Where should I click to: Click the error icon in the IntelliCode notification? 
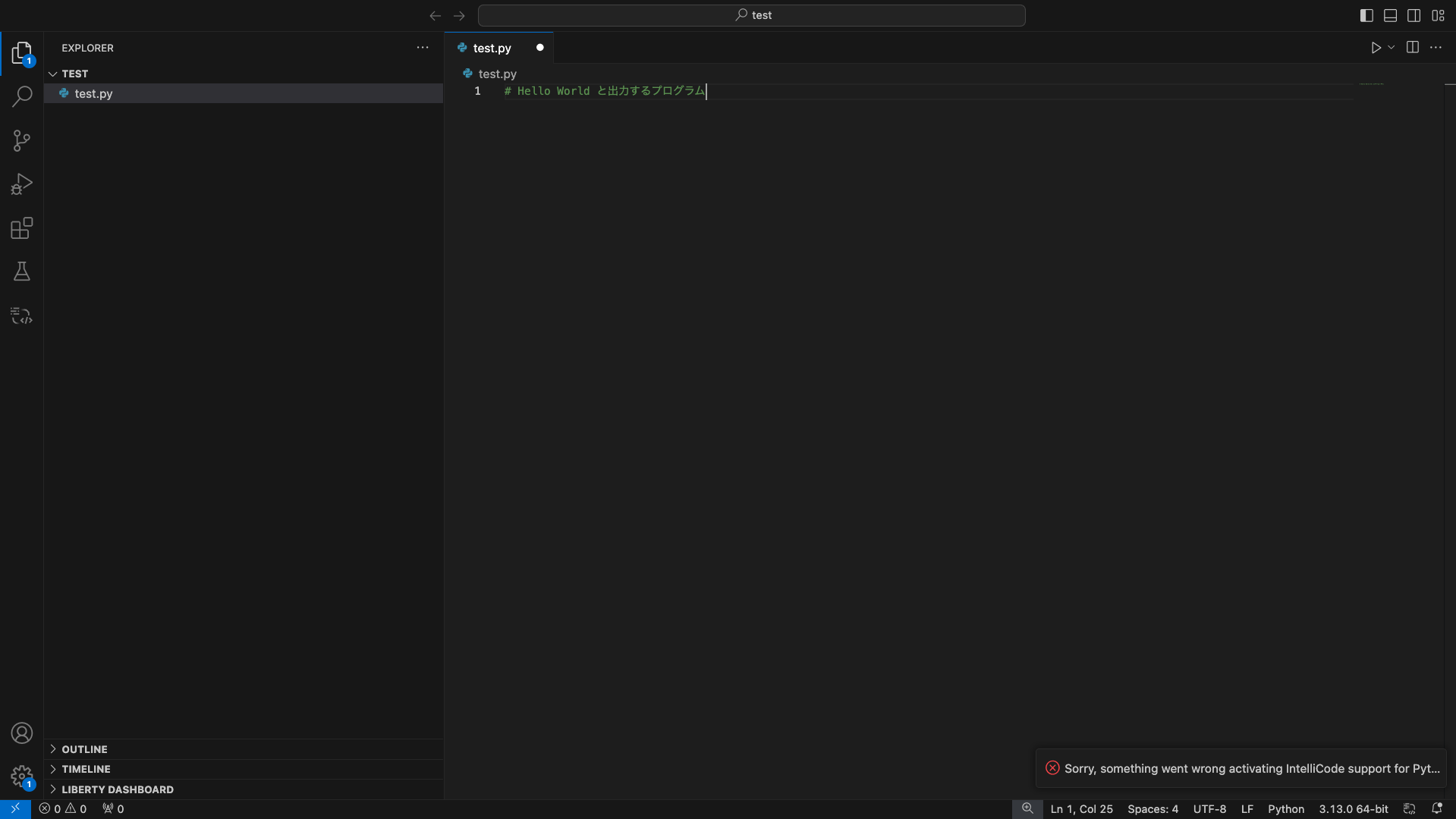[x=1052, y=768]
